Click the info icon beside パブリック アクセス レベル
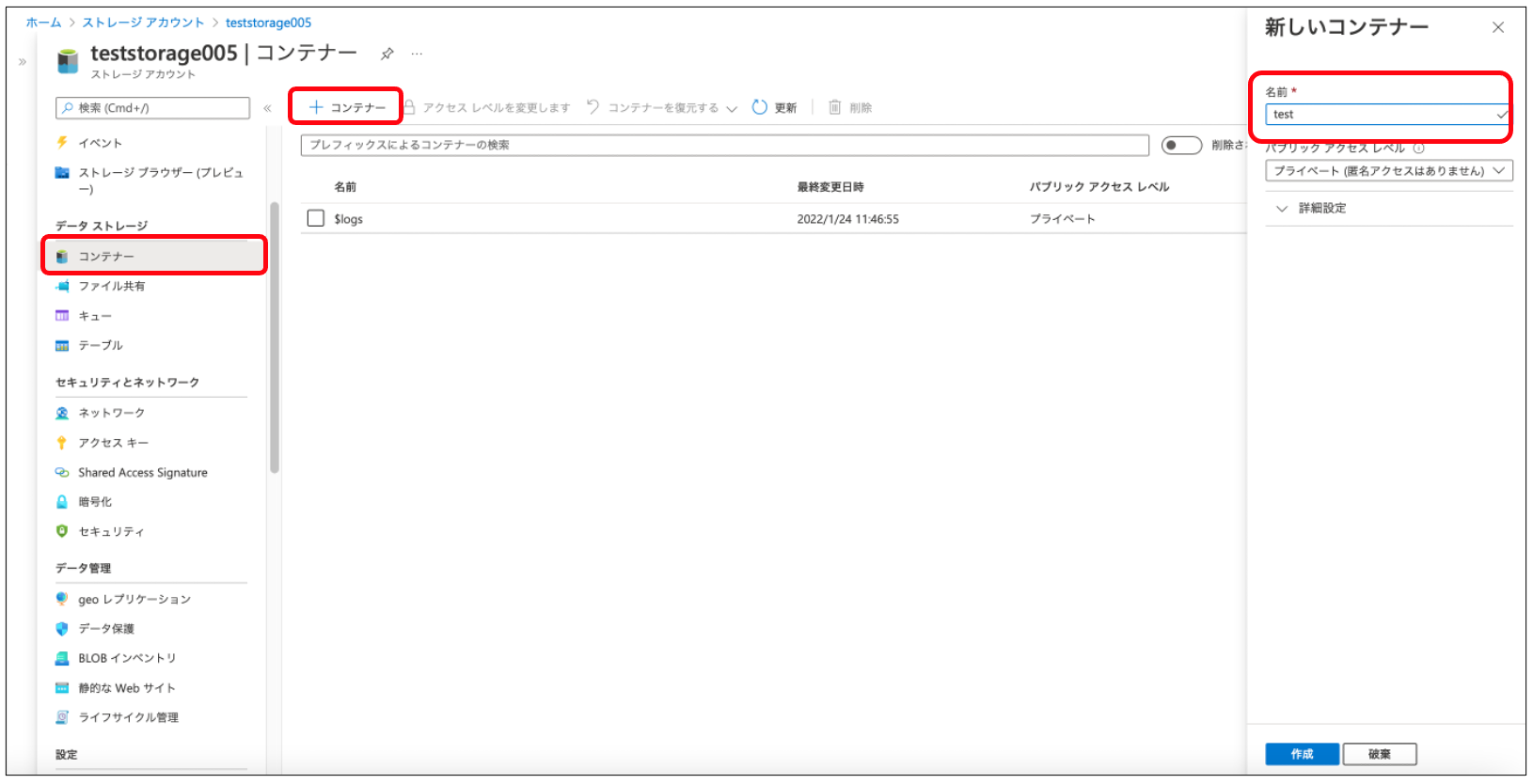 [1419, 149]
